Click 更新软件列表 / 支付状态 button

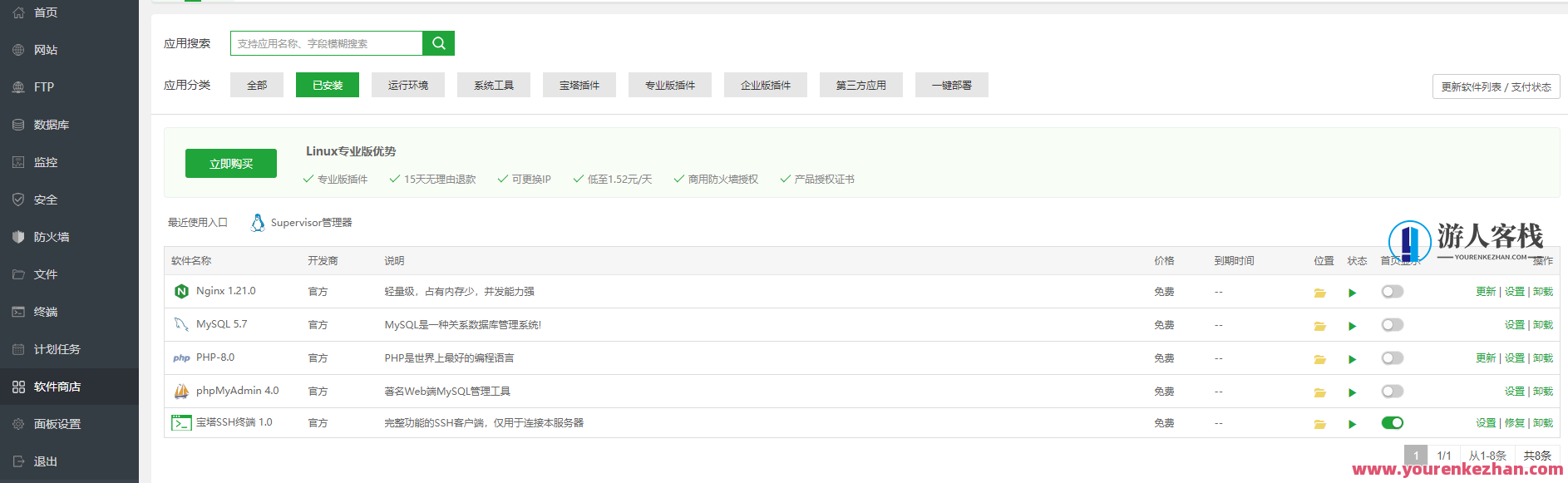click(x=1496, y=86)
